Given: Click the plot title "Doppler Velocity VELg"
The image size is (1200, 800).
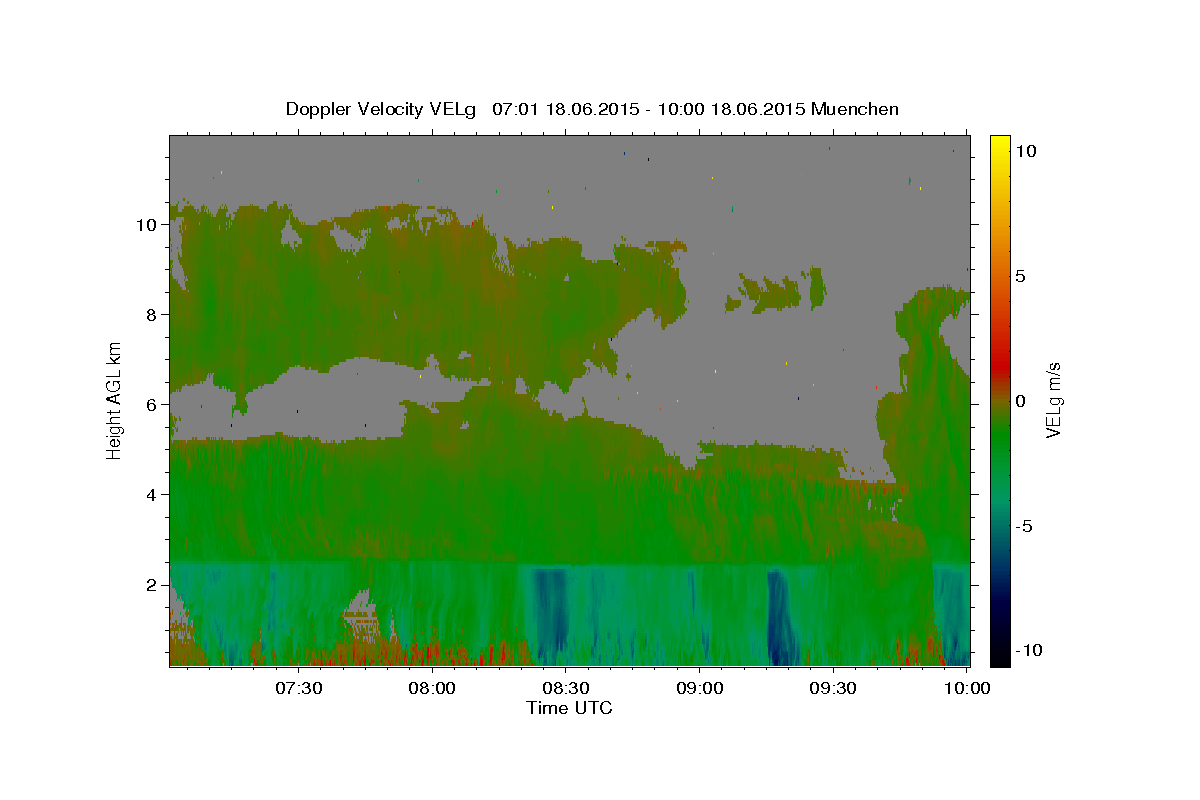Looking at the screenshot, I should [x=381, y=109].
